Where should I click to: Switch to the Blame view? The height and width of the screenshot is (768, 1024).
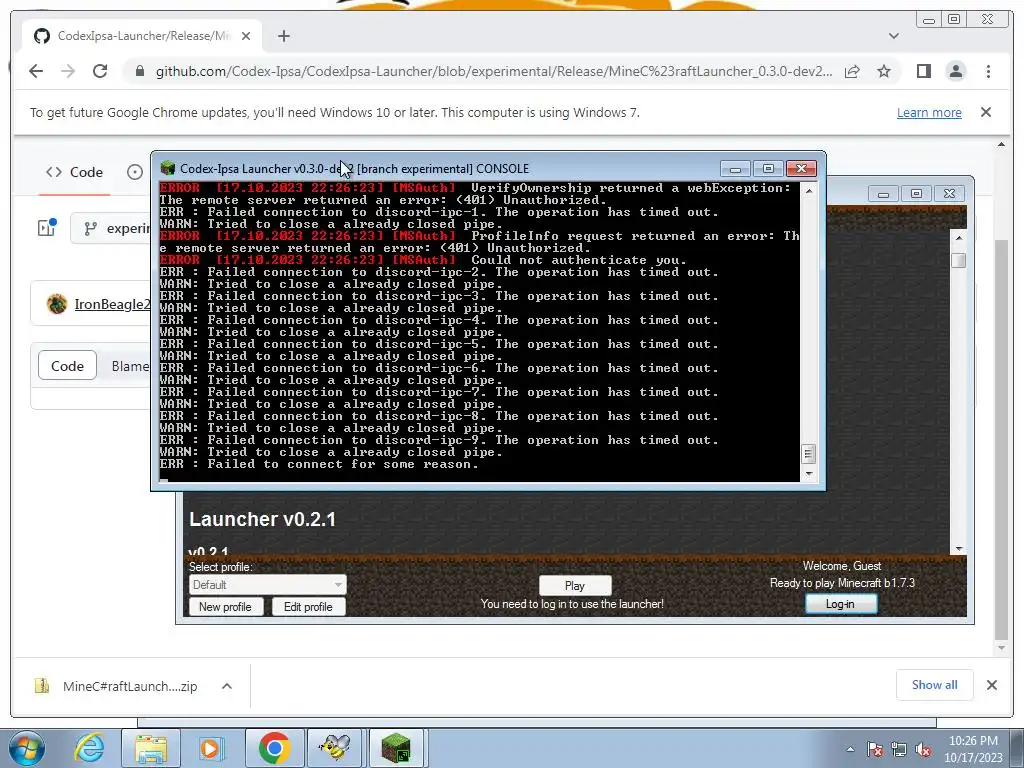pos(130,366)
